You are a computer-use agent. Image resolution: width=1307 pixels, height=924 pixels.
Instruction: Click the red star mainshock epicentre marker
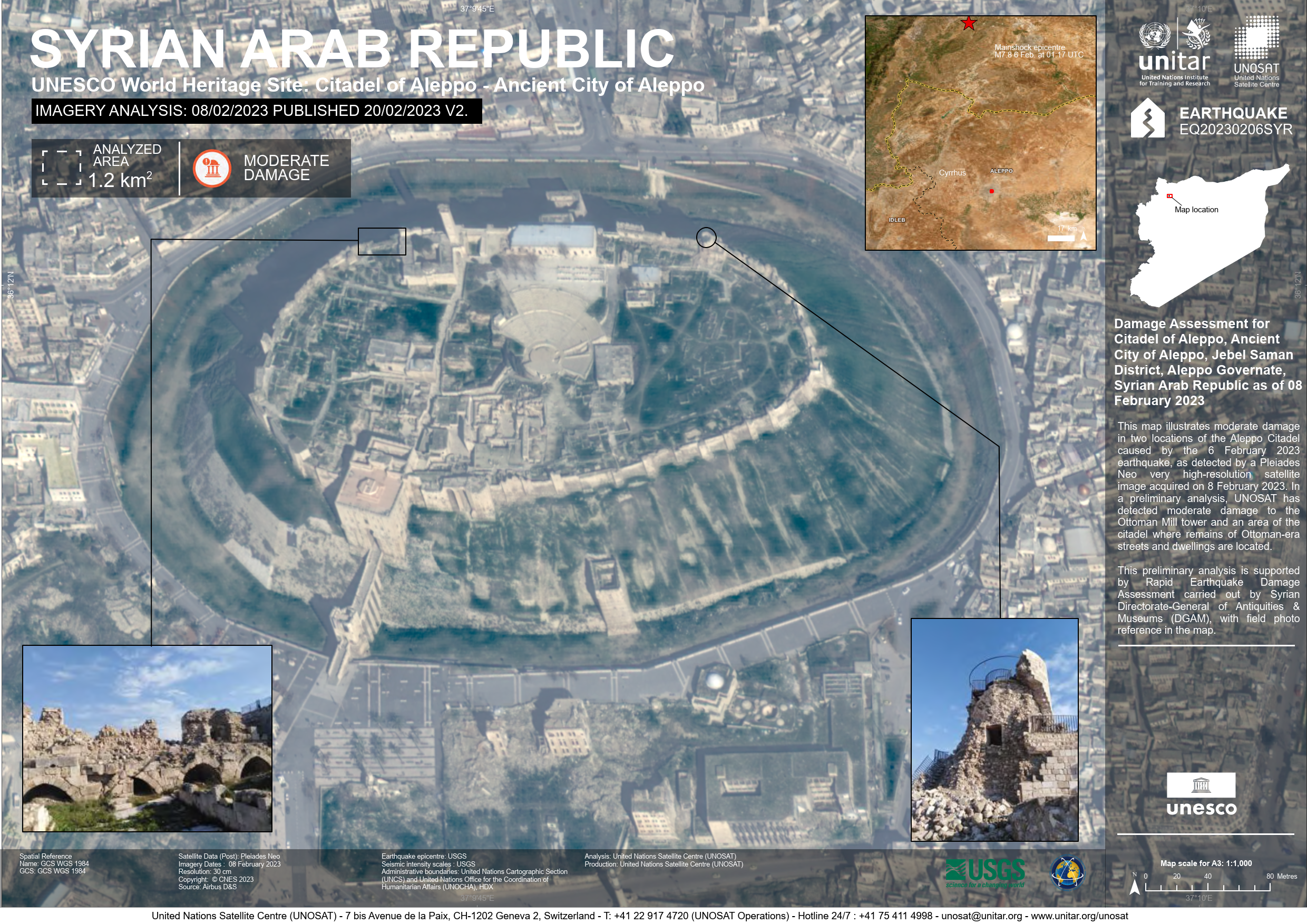[x=968, y=23]
